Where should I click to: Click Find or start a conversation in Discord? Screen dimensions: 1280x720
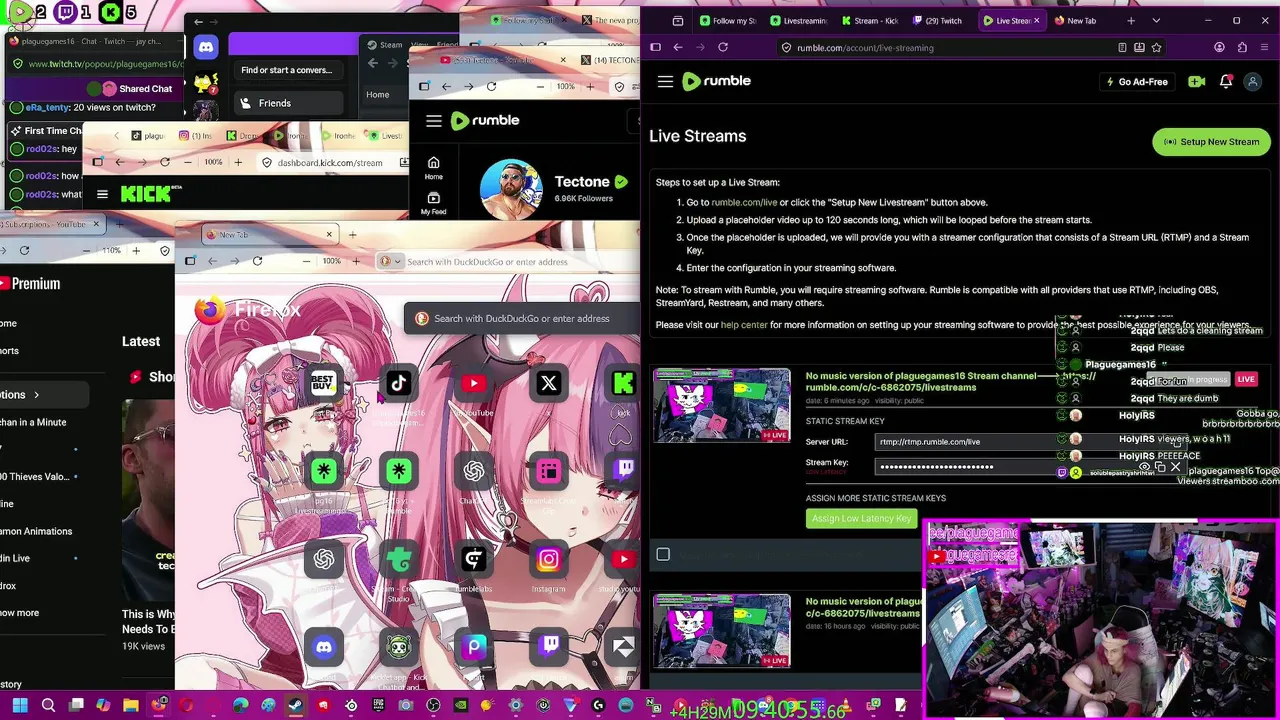pyautogui.click(x=286, y=70)
